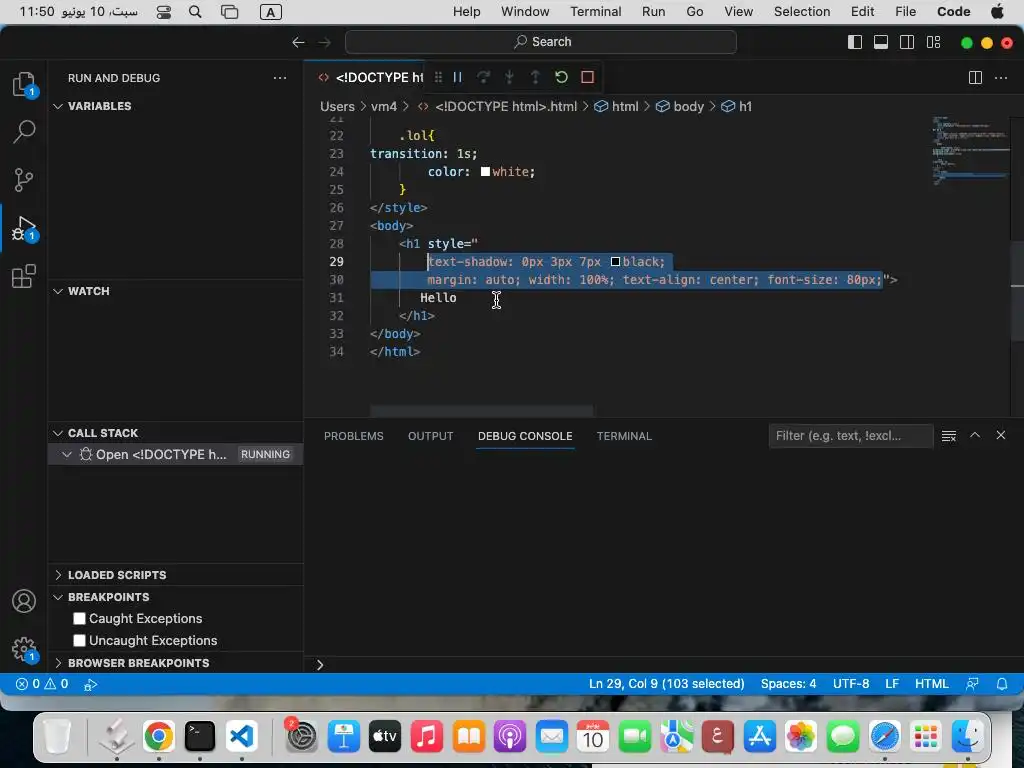Open the Terminal menu in menu bar

pos(596,12)
